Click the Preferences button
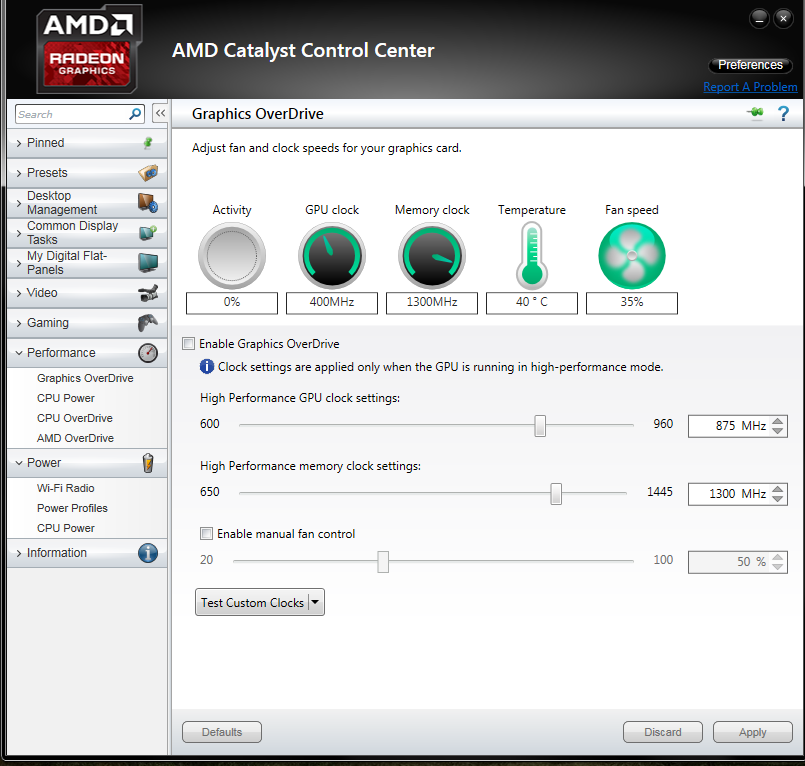 click(x=750, y=65)
